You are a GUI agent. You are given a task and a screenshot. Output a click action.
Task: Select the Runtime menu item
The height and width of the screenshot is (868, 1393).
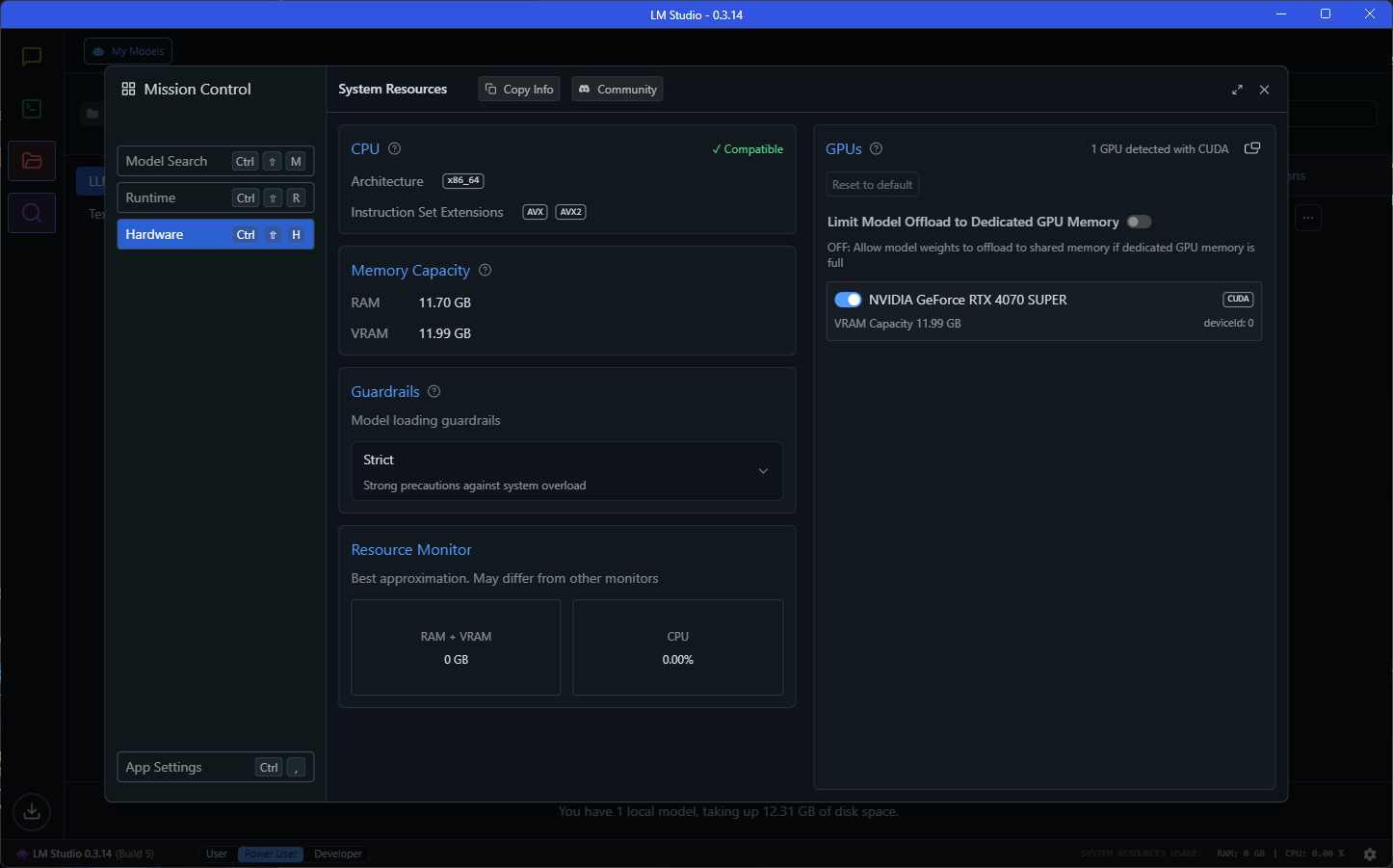pos(216,197)
